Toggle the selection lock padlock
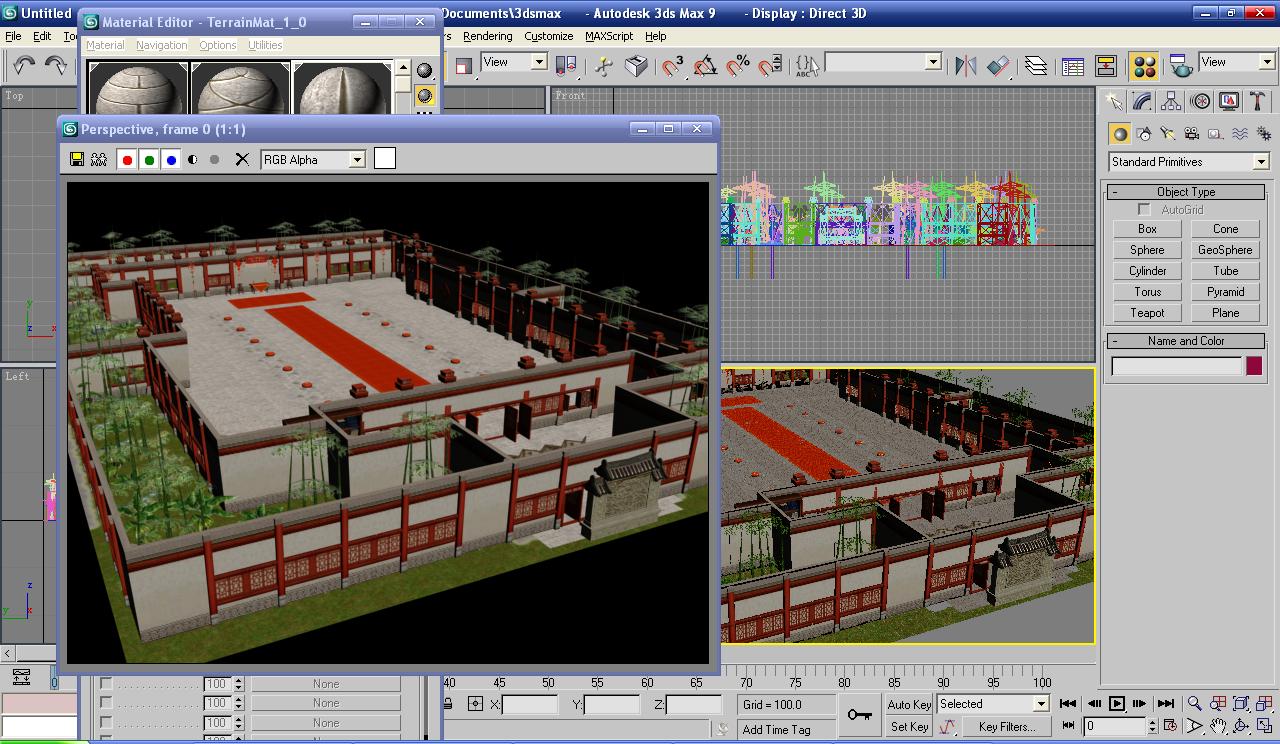This screenshot has width=1280, height=744. (x=447, y=704)
